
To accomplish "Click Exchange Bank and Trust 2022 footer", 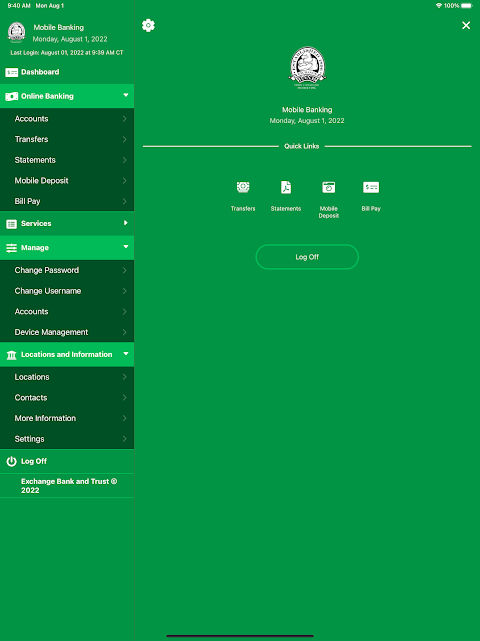I will pyautogui.click(x=69, y=486).
